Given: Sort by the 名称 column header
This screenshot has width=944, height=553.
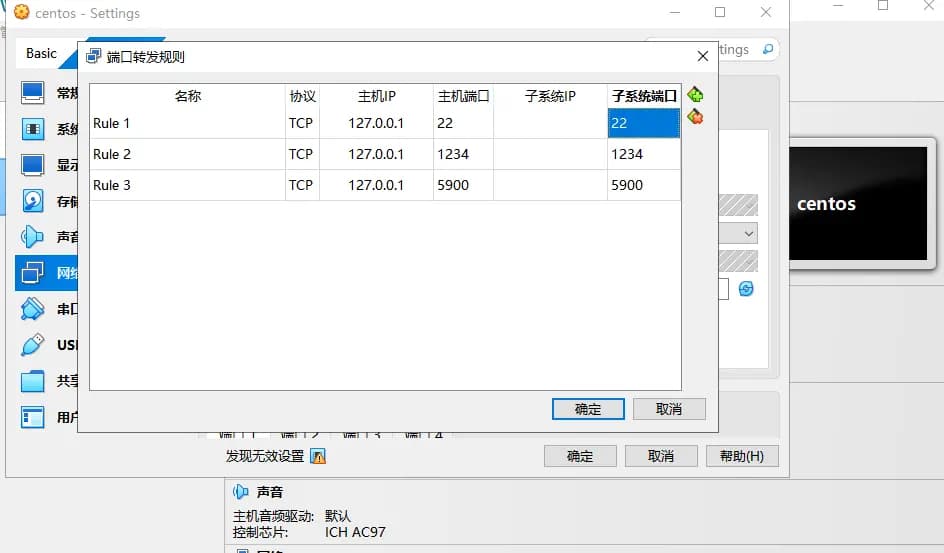Looking at the screenshot, I should (x=188, y=96).
